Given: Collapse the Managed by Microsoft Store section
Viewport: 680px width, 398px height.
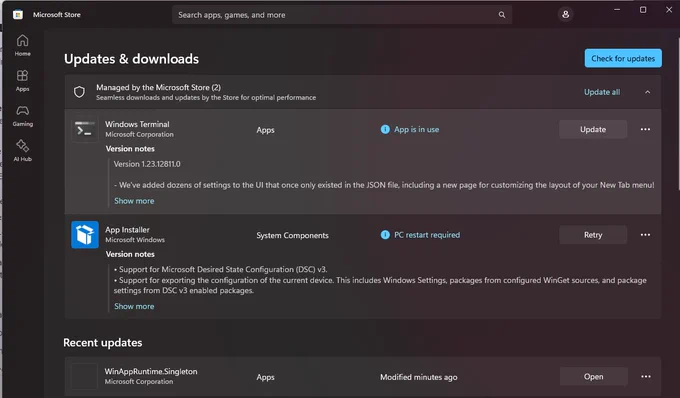Looking at the screenshot, I should click(x=647, y=92).
